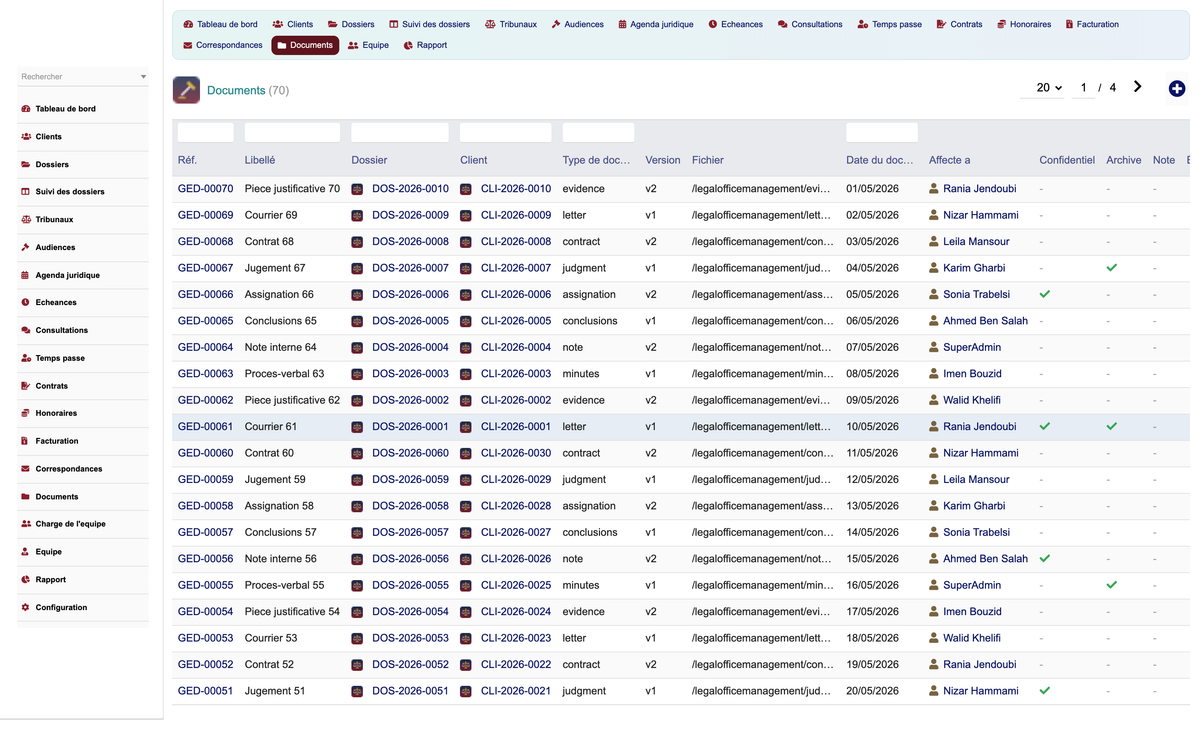This screenshot has width=1200, height=743.
Task: Open the Rechercher dropdown in sidebar
Action: [83, 76]
